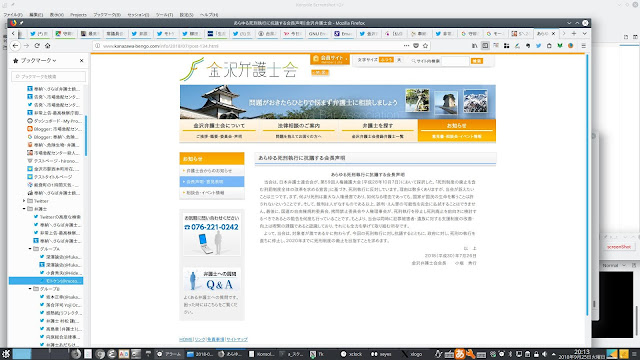This screenshot has height=360, width=640.
Task: Click the あ input method tray icon
Action: [x=460, y=354]
